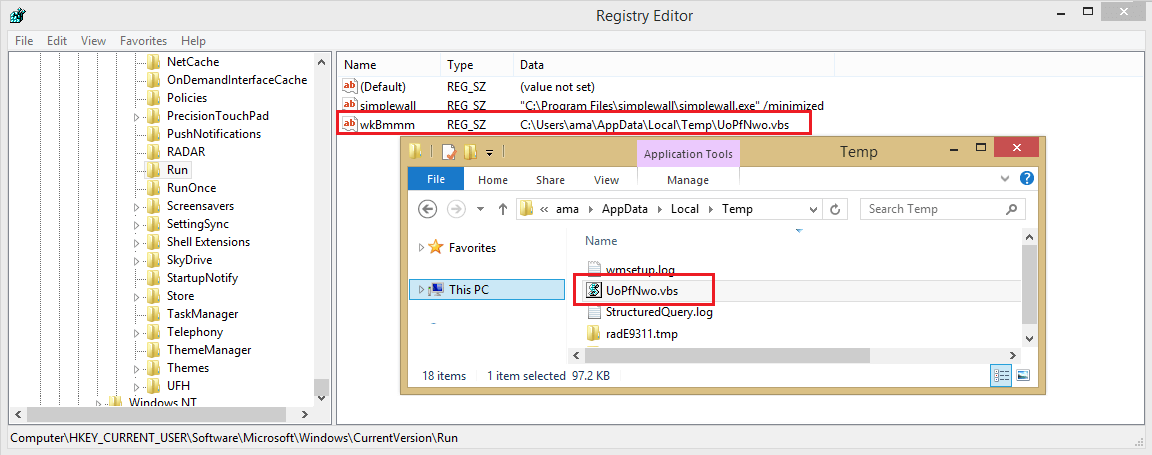Click the NetCache folder icon
Screen dimensions: 1152x455
point(154,62)
